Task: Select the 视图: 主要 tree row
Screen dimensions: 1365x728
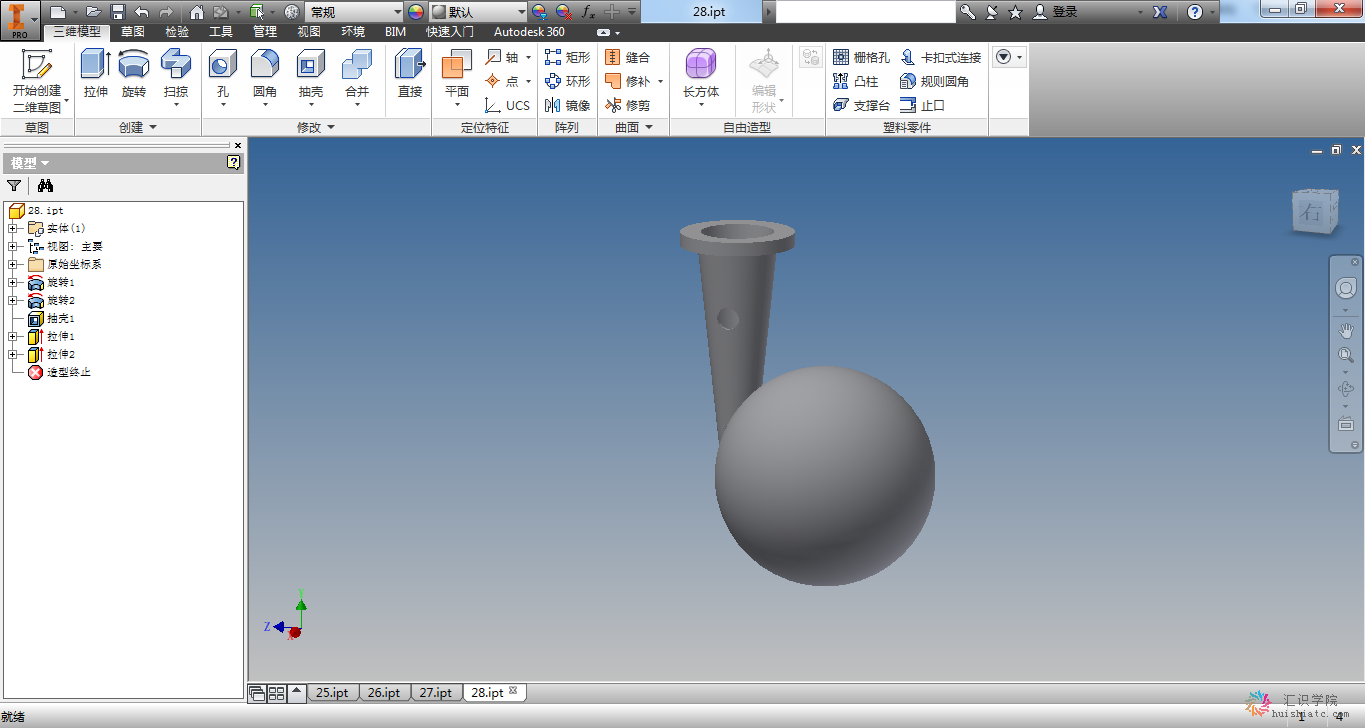Action: [66, 246]
